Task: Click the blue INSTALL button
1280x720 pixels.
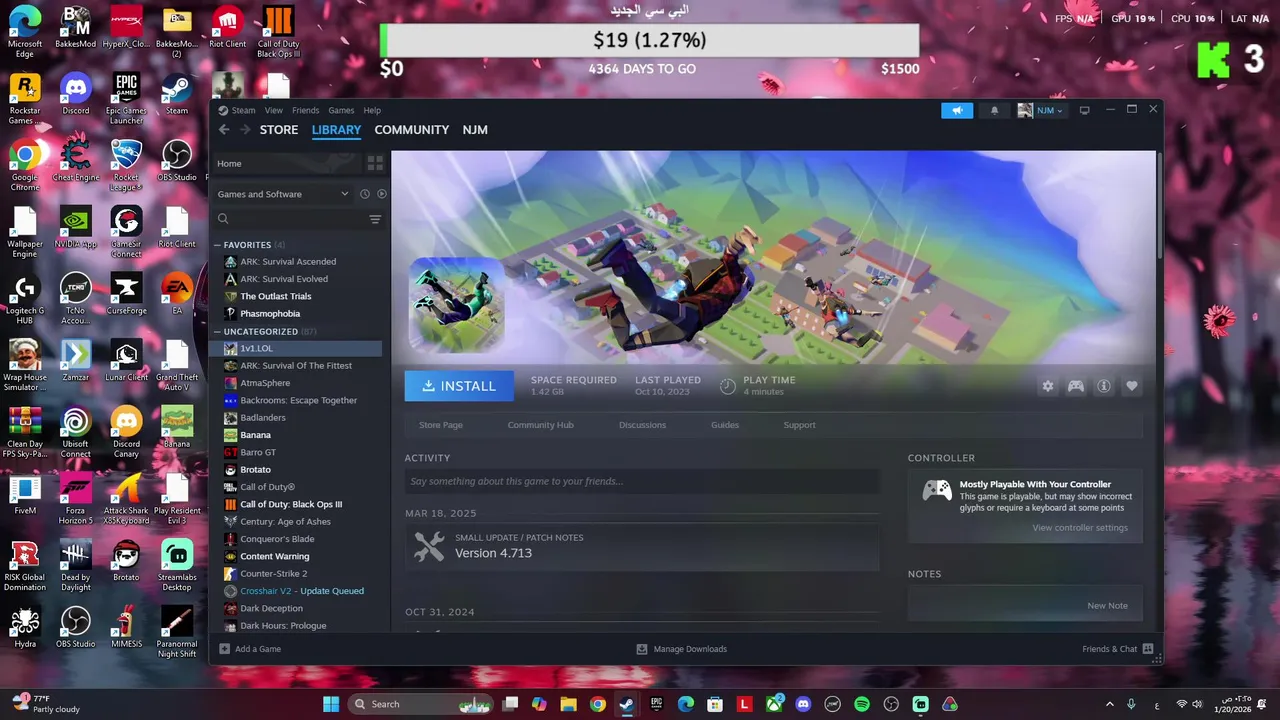Action: pos(459,386)
